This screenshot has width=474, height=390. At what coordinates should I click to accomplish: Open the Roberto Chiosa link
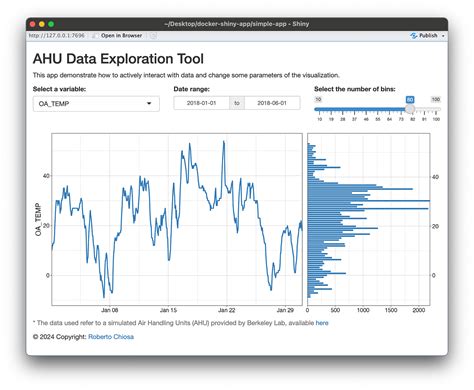pyautogui.click(x=111, y=337)
